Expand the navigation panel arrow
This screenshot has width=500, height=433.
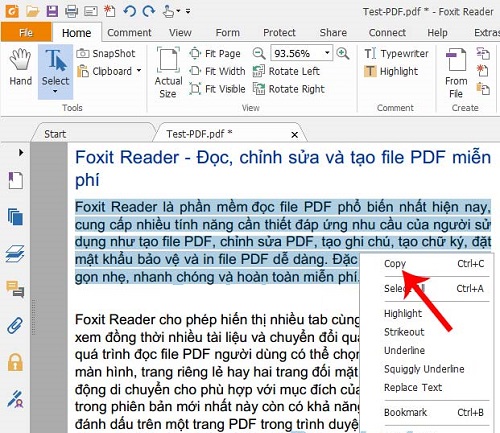pyautogui.click(x=21, y=153)
